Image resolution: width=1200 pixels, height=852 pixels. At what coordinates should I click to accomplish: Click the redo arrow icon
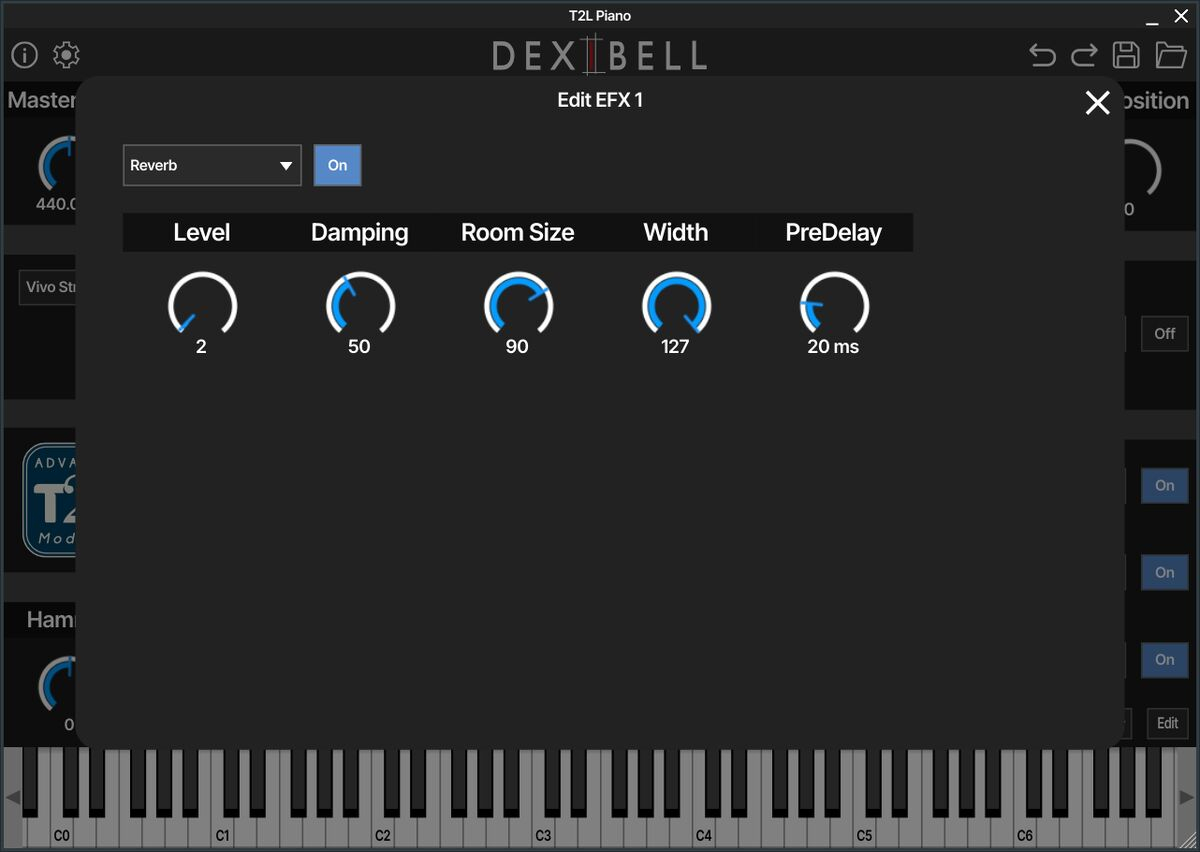1085,55
